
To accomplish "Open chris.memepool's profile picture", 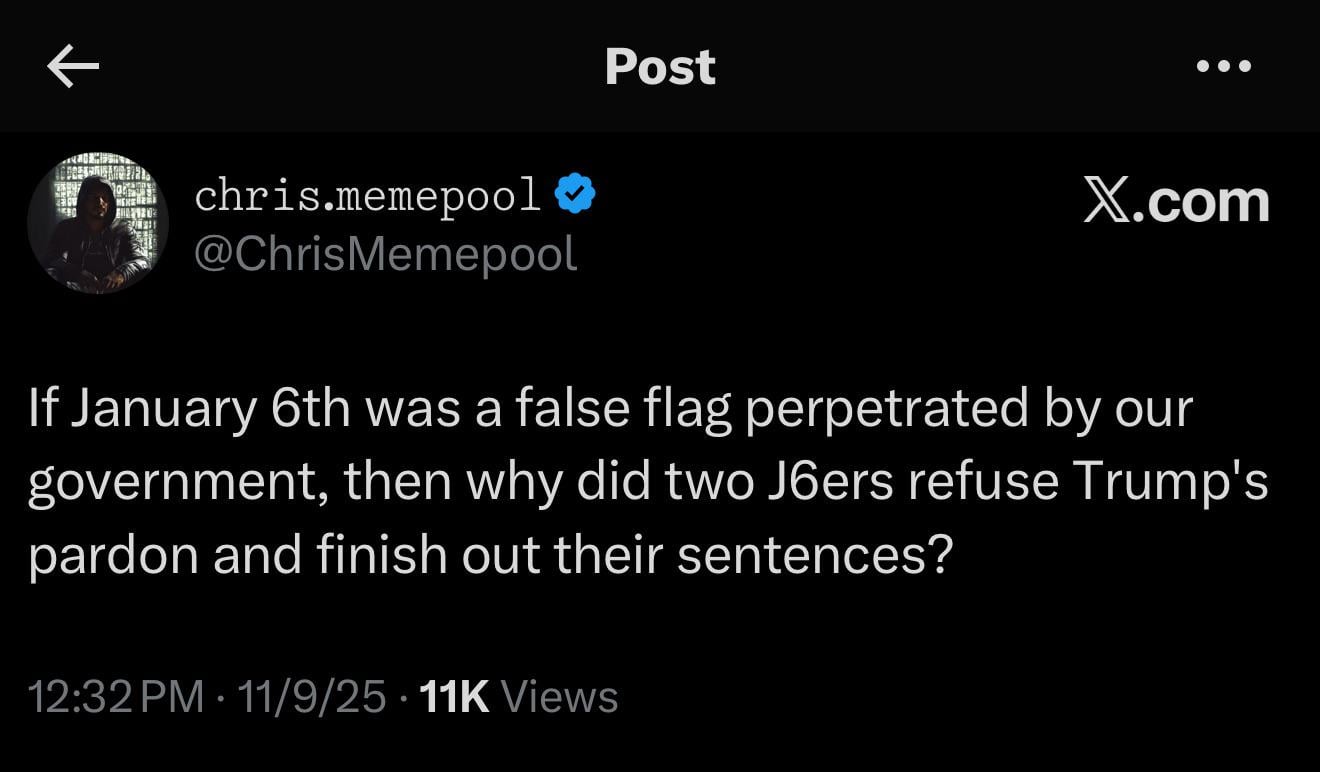I will pos(98,223).
